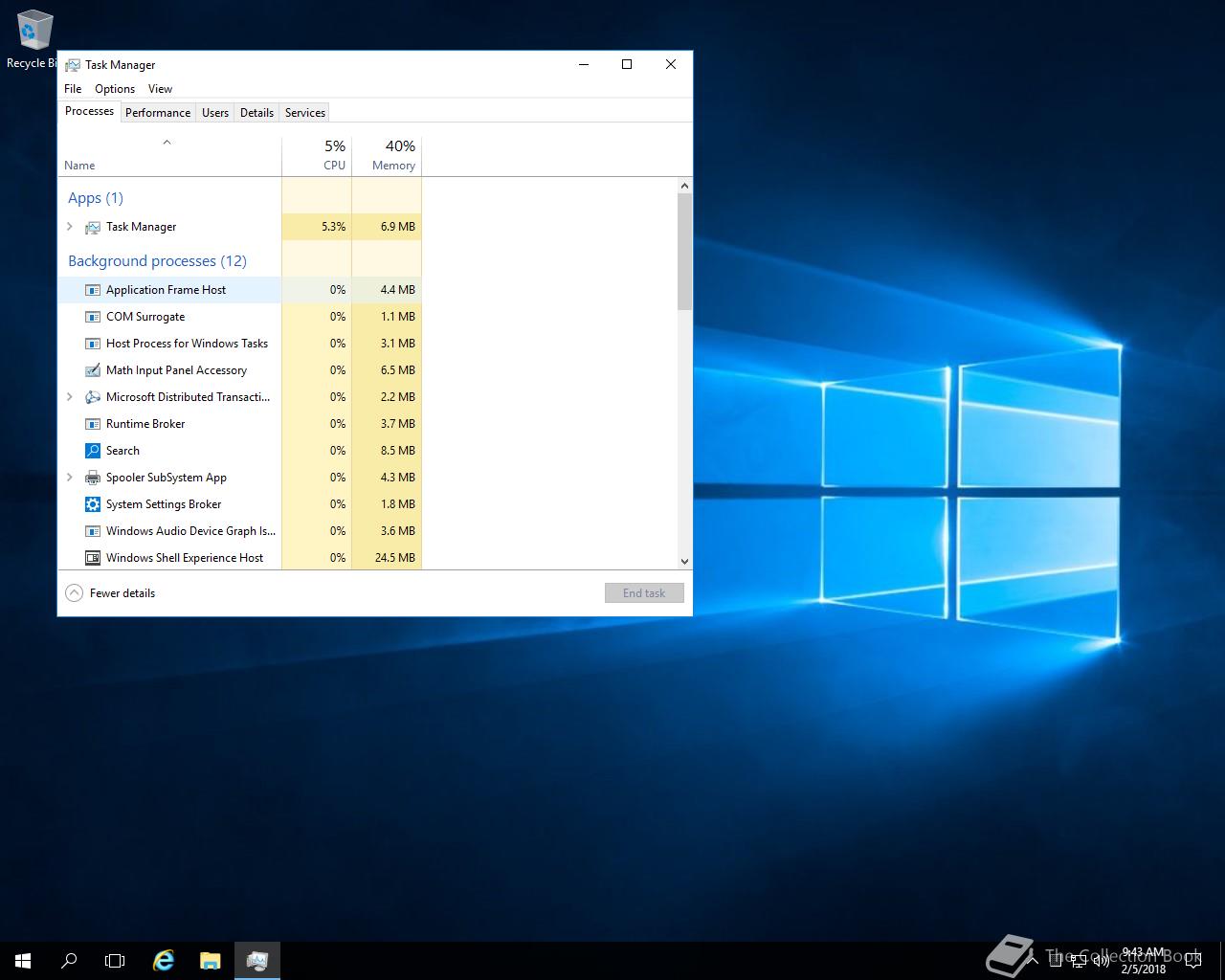The image size is (1225, 980).
Task: Sort by the CPU column header
Action: [317, 156]
